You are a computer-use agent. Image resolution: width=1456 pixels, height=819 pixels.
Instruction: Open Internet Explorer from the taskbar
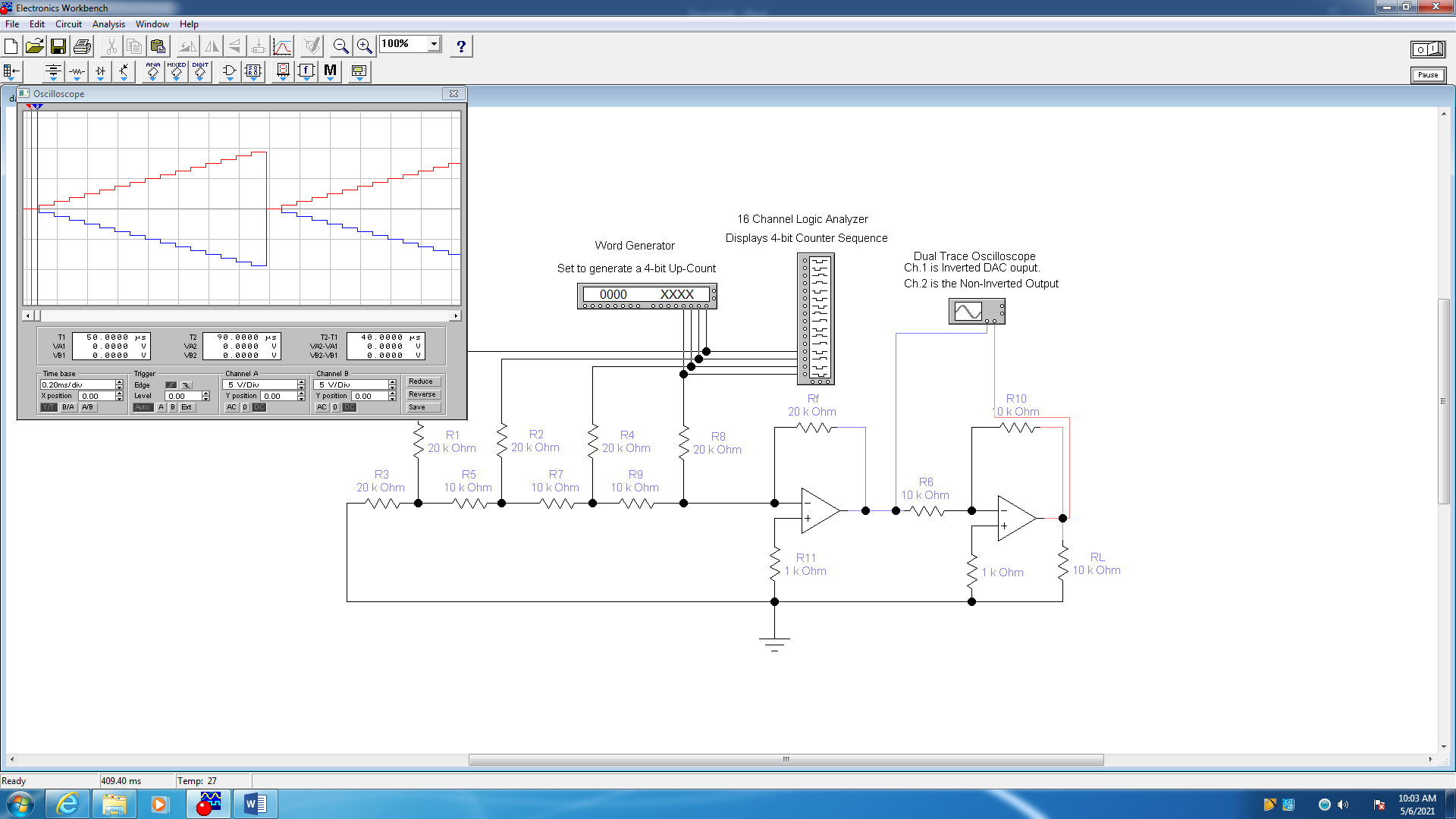click(x=67, y=804)
